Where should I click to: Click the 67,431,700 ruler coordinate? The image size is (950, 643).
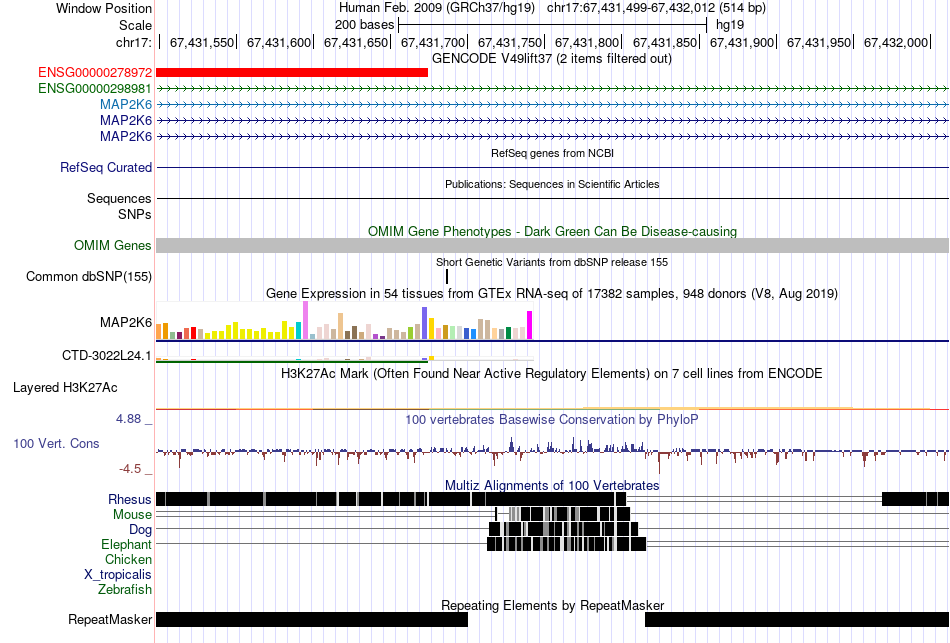click(x=432, y=42)
